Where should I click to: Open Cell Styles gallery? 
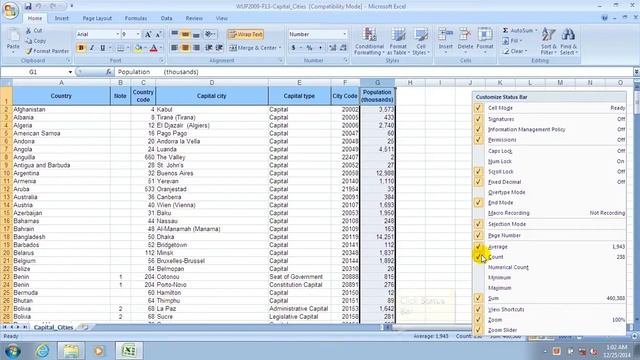click(x=421, y=41)
